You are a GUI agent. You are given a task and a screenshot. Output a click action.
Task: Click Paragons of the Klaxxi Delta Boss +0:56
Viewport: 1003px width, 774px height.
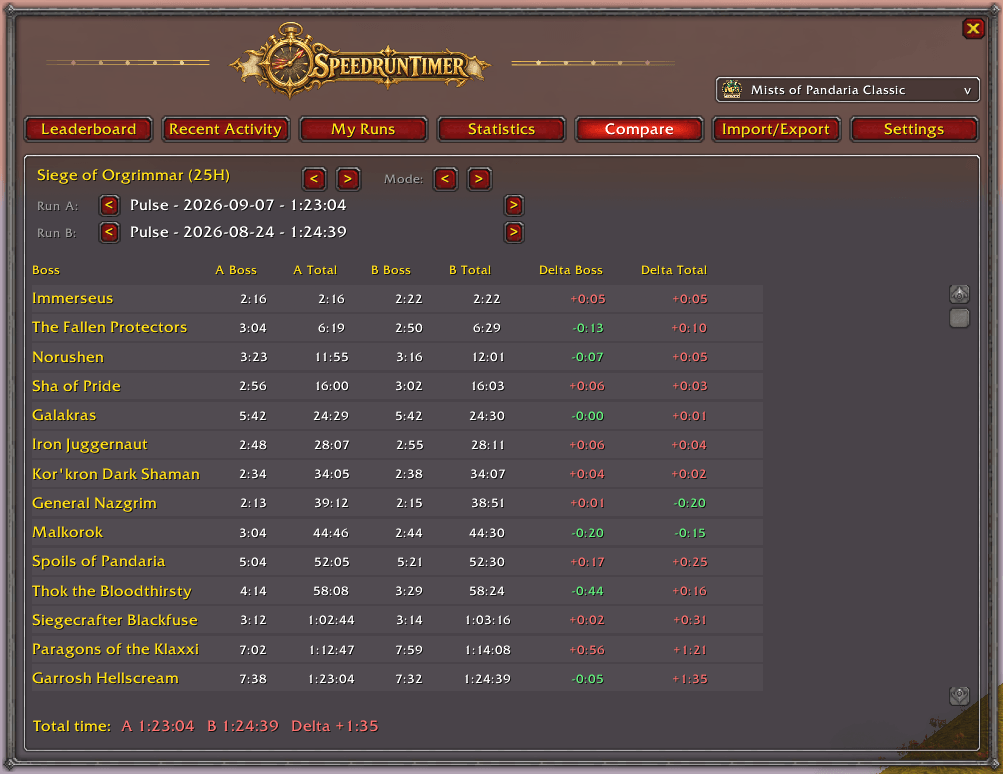(x=587, y=650)
